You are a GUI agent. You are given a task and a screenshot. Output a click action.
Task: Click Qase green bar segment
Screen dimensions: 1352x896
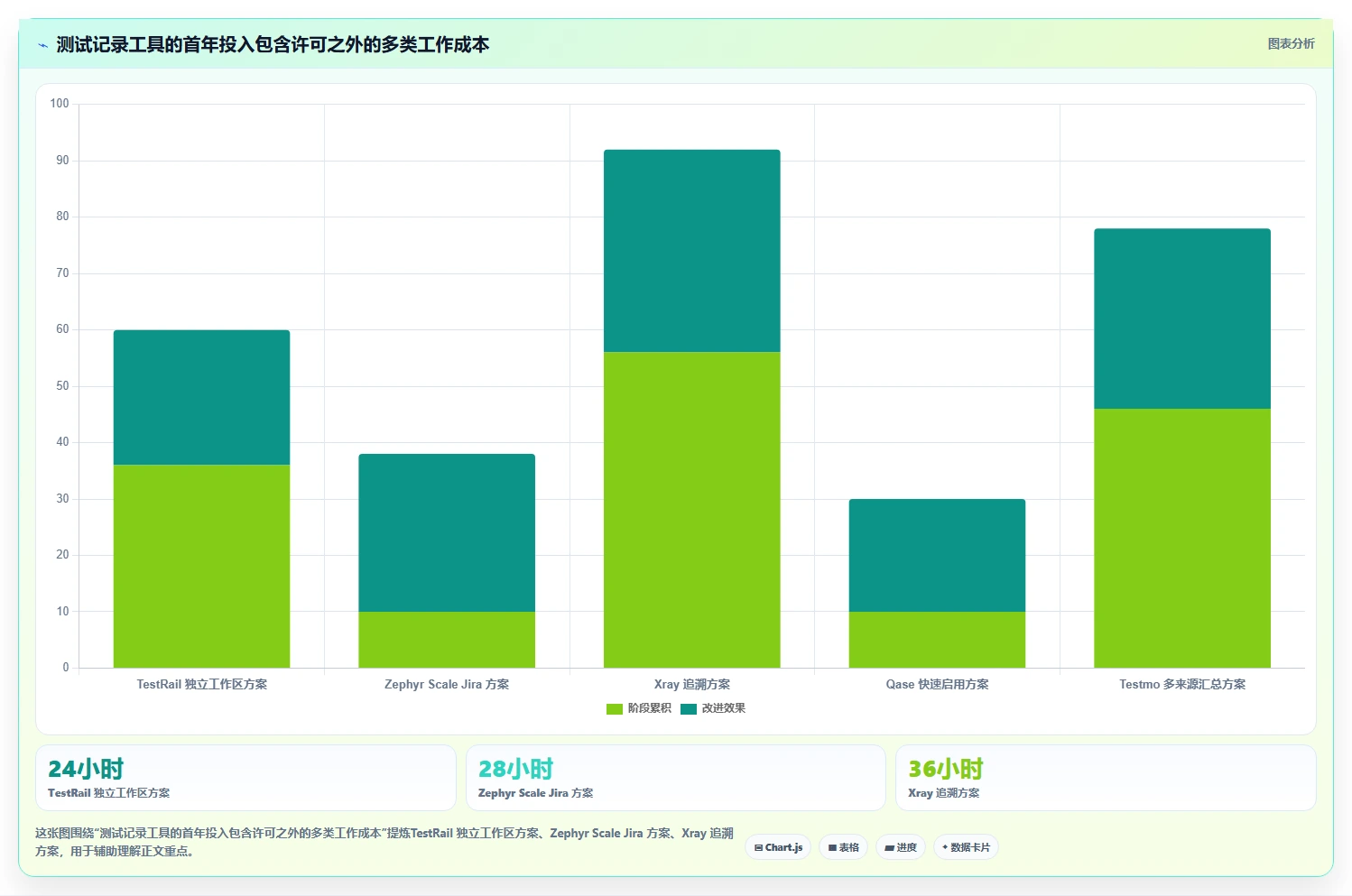pos(937,640)
